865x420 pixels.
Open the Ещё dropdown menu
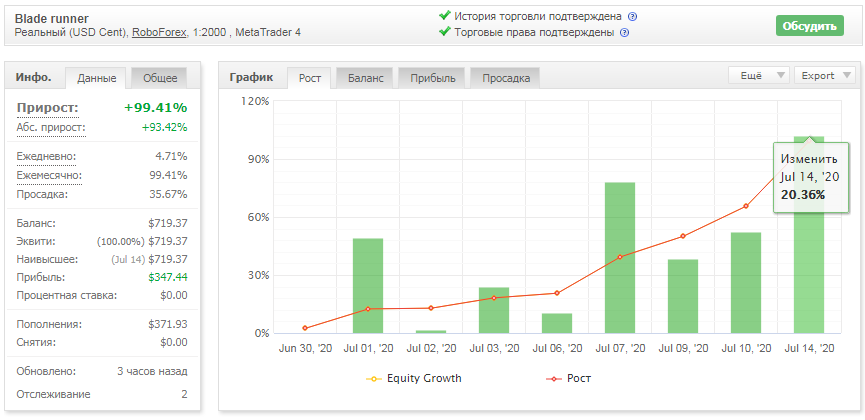pyautogui.click(x=759, y=76)
